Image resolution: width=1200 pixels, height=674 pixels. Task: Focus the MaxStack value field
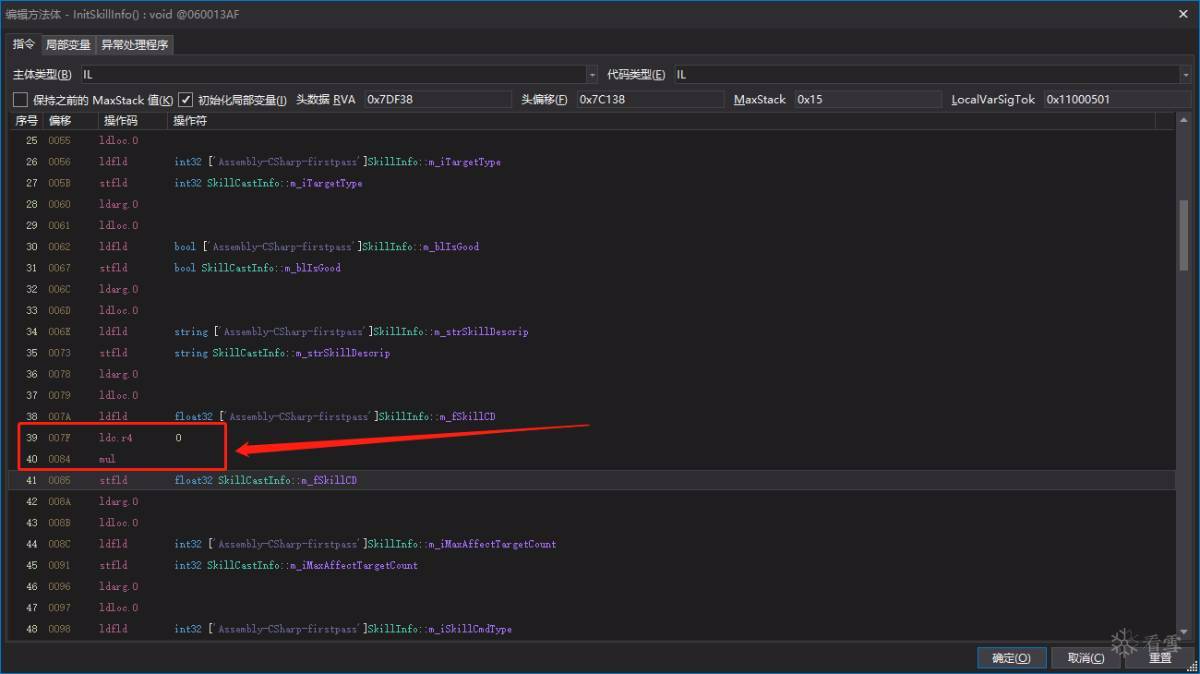[x=866, y=100]
